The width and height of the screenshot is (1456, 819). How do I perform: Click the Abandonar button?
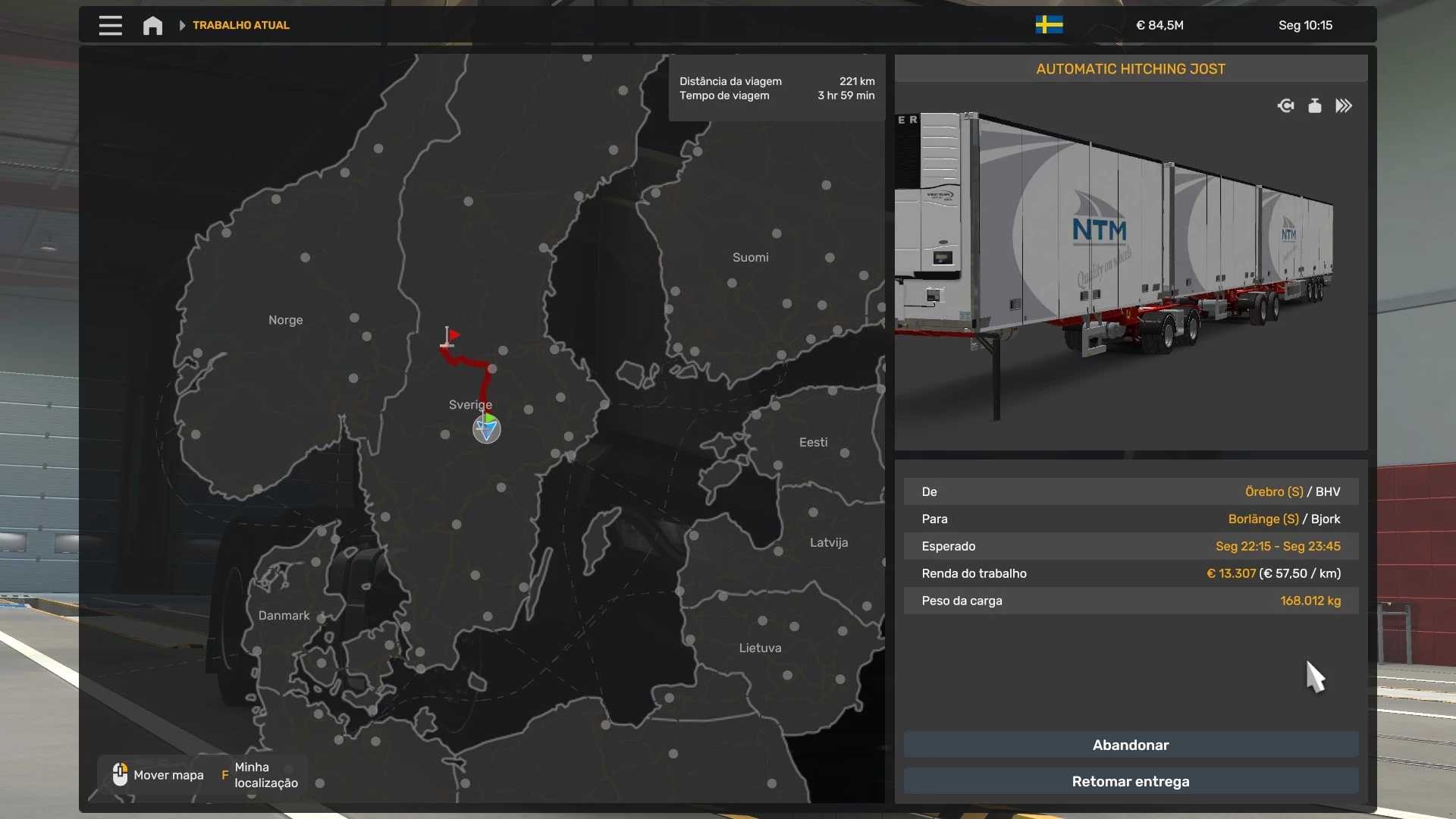click(1131, 745)
